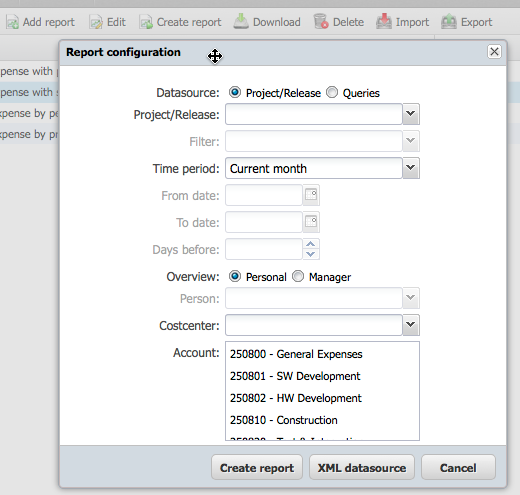Open the From date calendar picker
Viewport: 520px width, 495px height.
[x=311, y=195]
